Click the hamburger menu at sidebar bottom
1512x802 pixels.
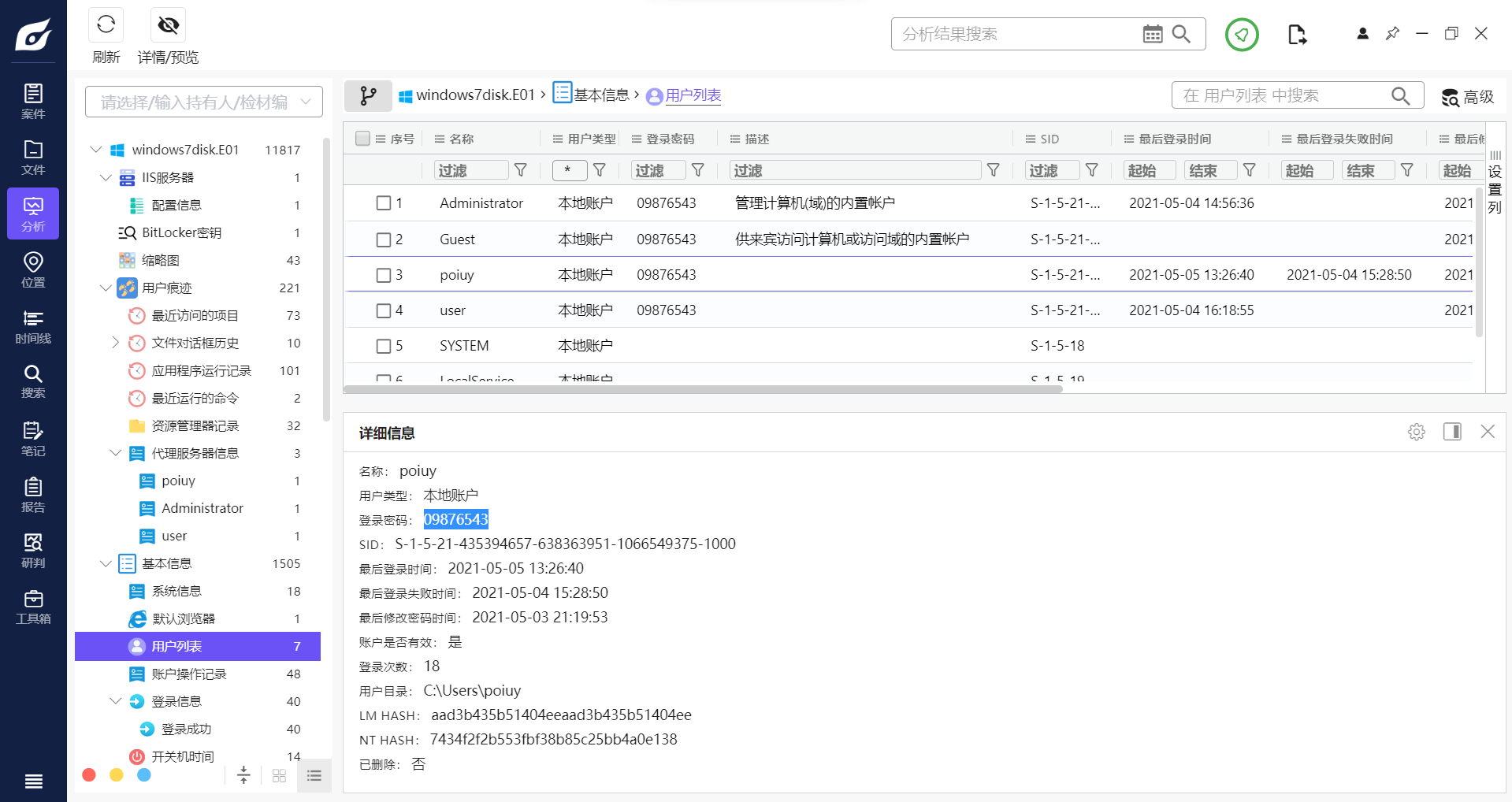tap(33, 781)
